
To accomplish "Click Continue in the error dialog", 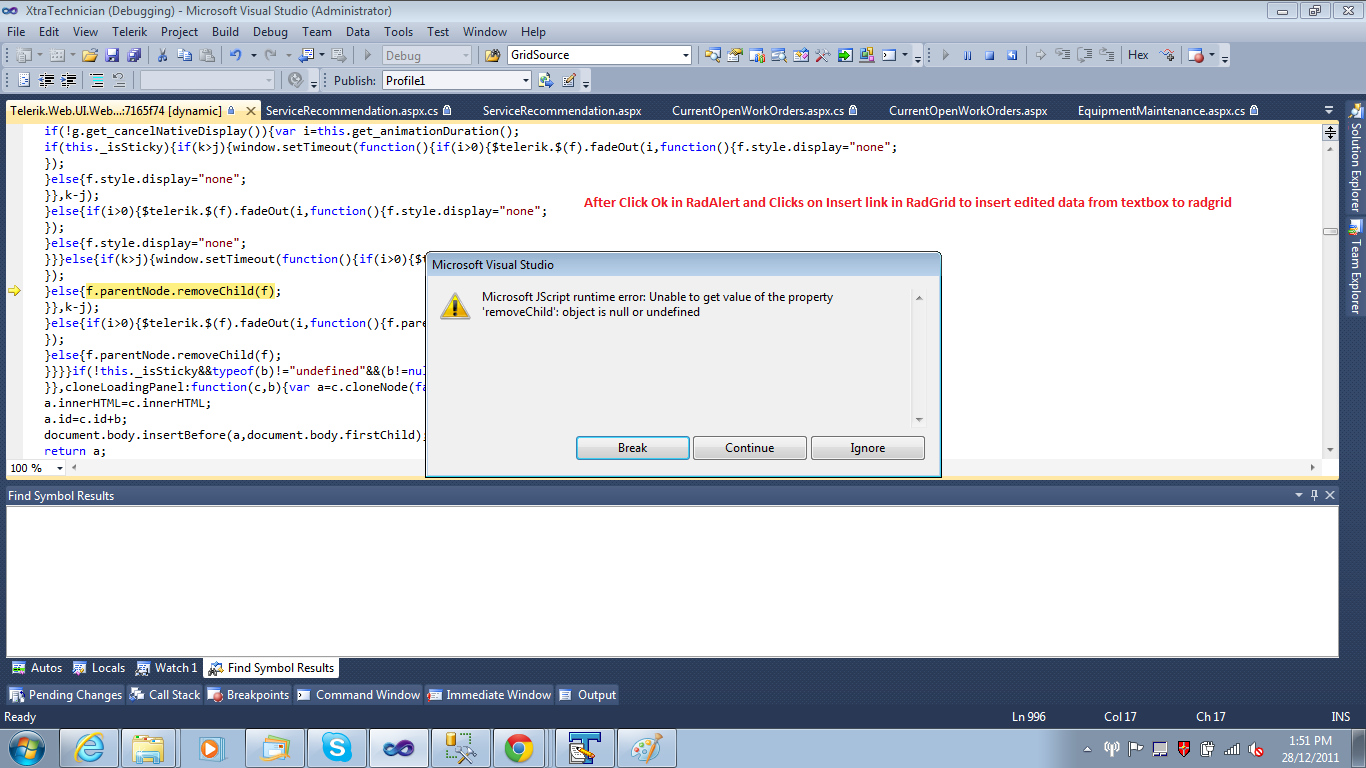I will (x=750, y=448).
